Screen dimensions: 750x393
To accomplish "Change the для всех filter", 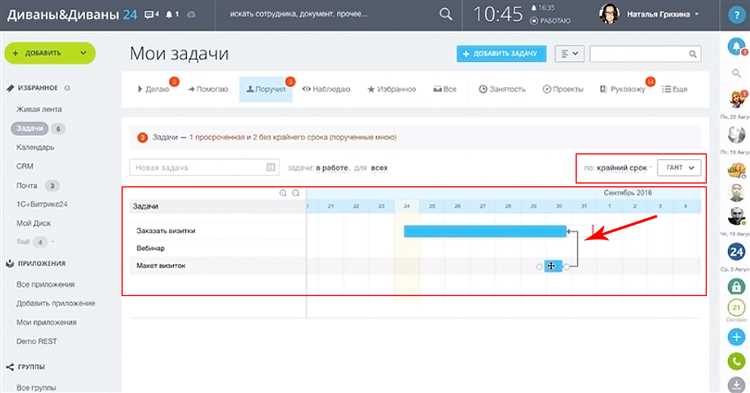I will (x=379, y=168).
